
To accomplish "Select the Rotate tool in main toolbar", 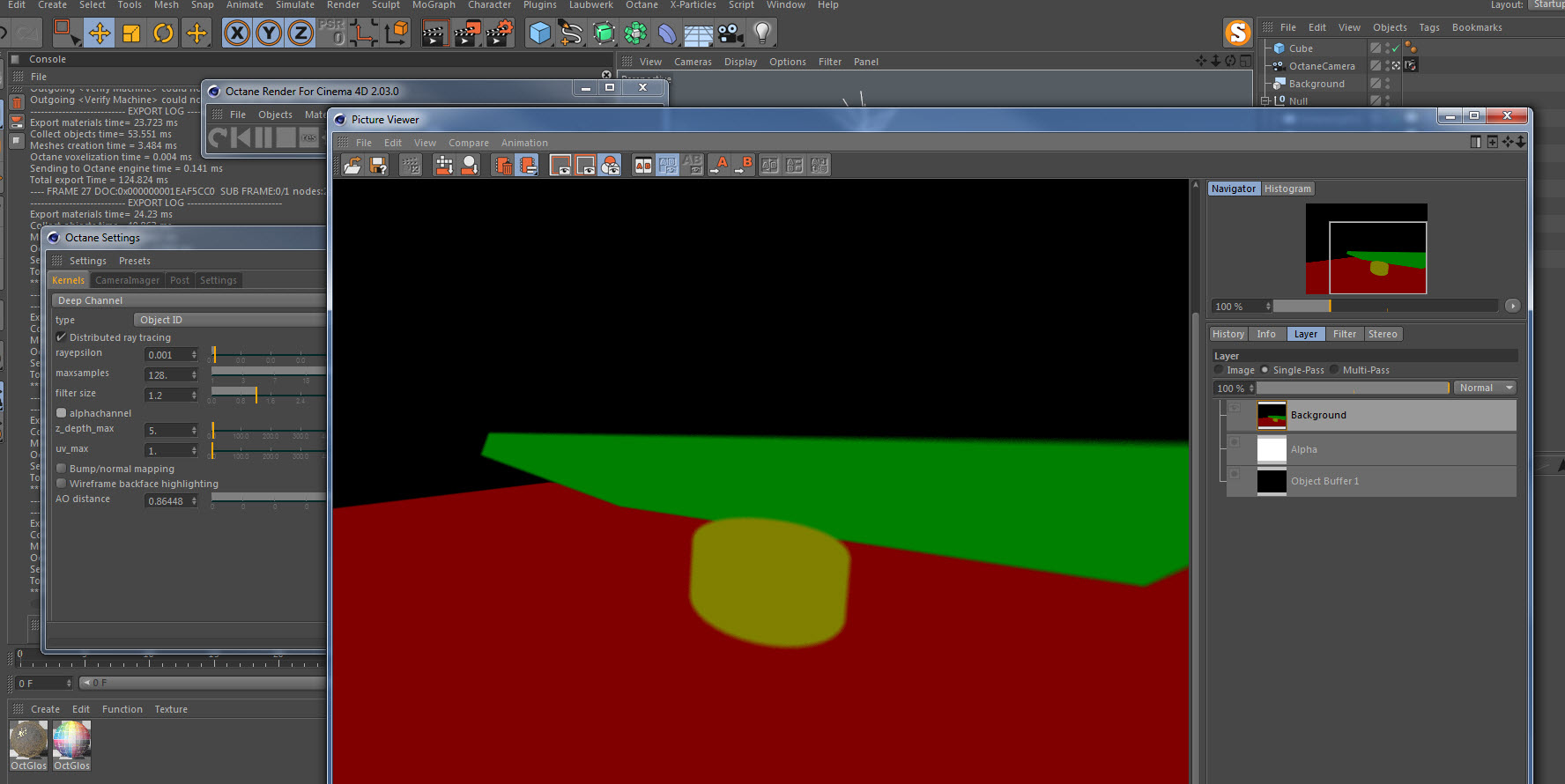I will pos(164,33).
